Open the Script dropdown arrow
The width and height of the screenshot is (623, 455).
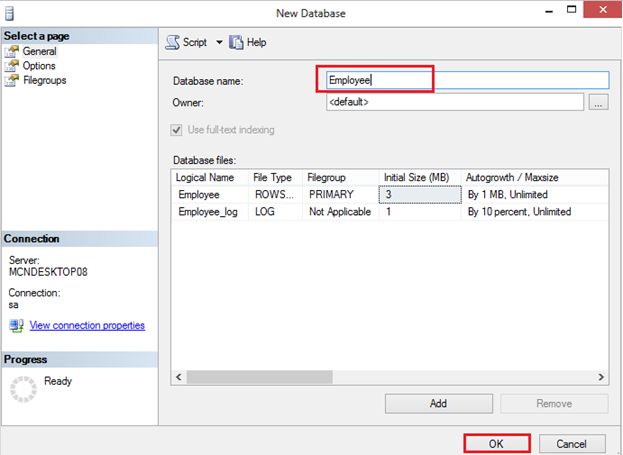[219, 42]
